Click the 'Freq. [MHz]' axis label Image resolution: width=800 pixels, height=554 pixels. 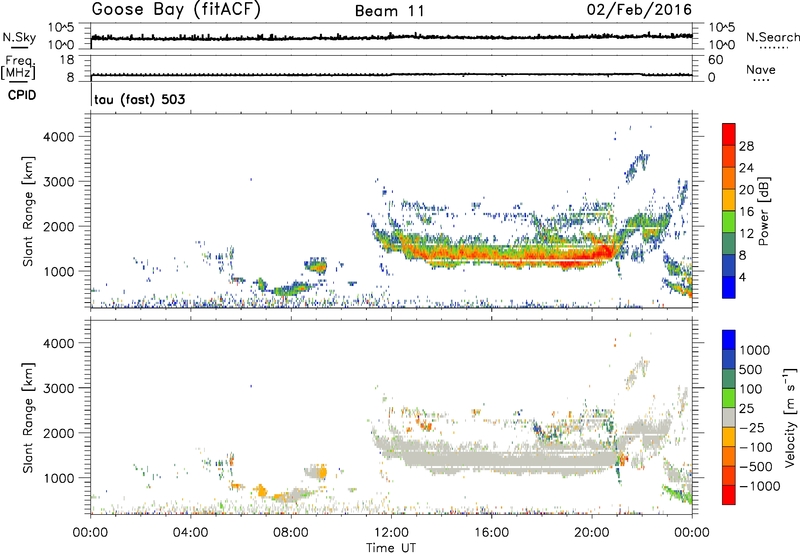18,68
